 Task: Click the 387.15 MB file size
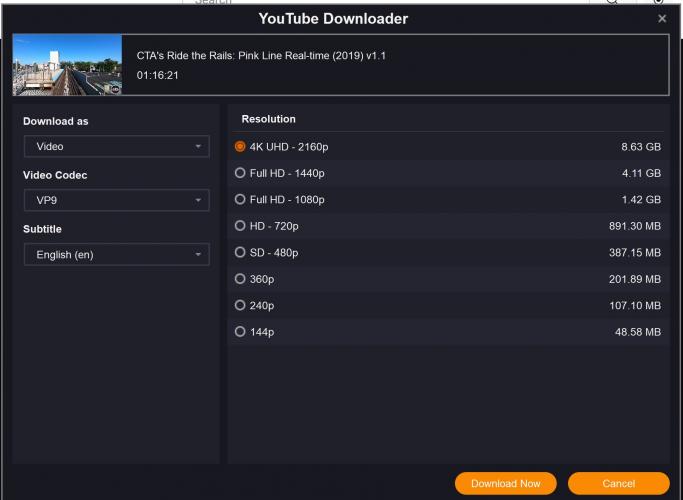coord(635,253)
